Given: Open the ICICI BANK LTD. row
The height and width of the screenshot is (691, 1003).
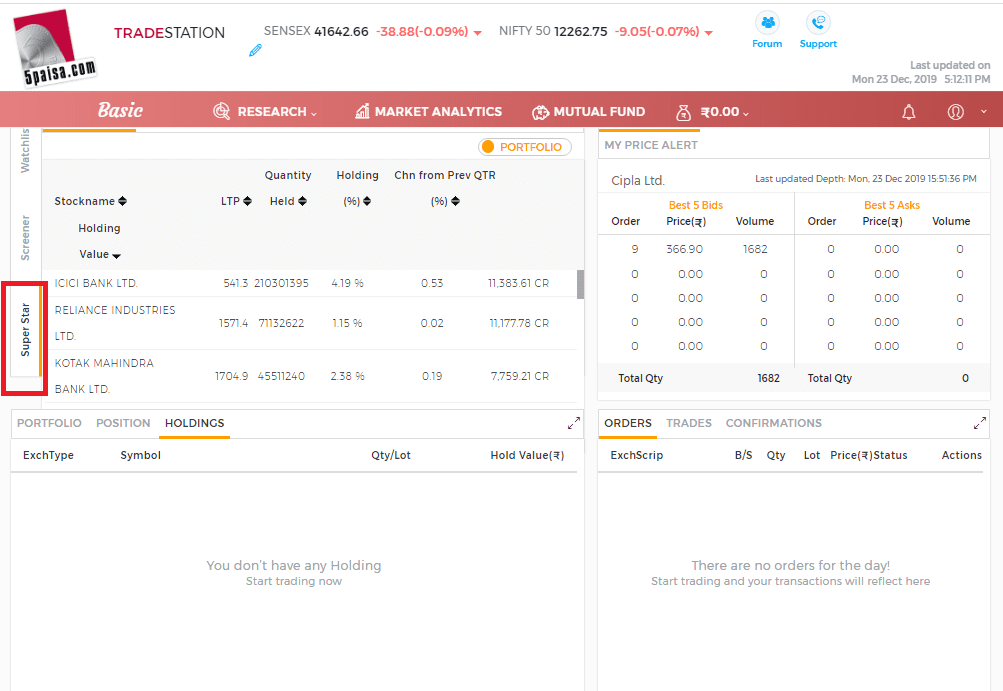Looking at the screenshot, I should 310,283.
